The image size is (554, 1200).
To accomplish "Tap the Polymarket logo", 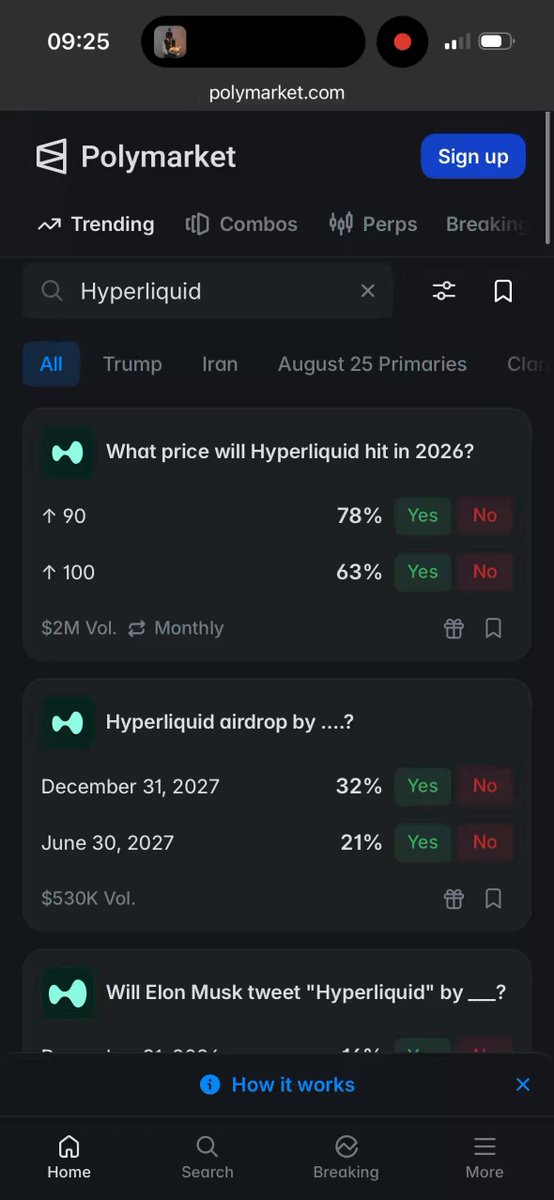I will coord(136,157).
